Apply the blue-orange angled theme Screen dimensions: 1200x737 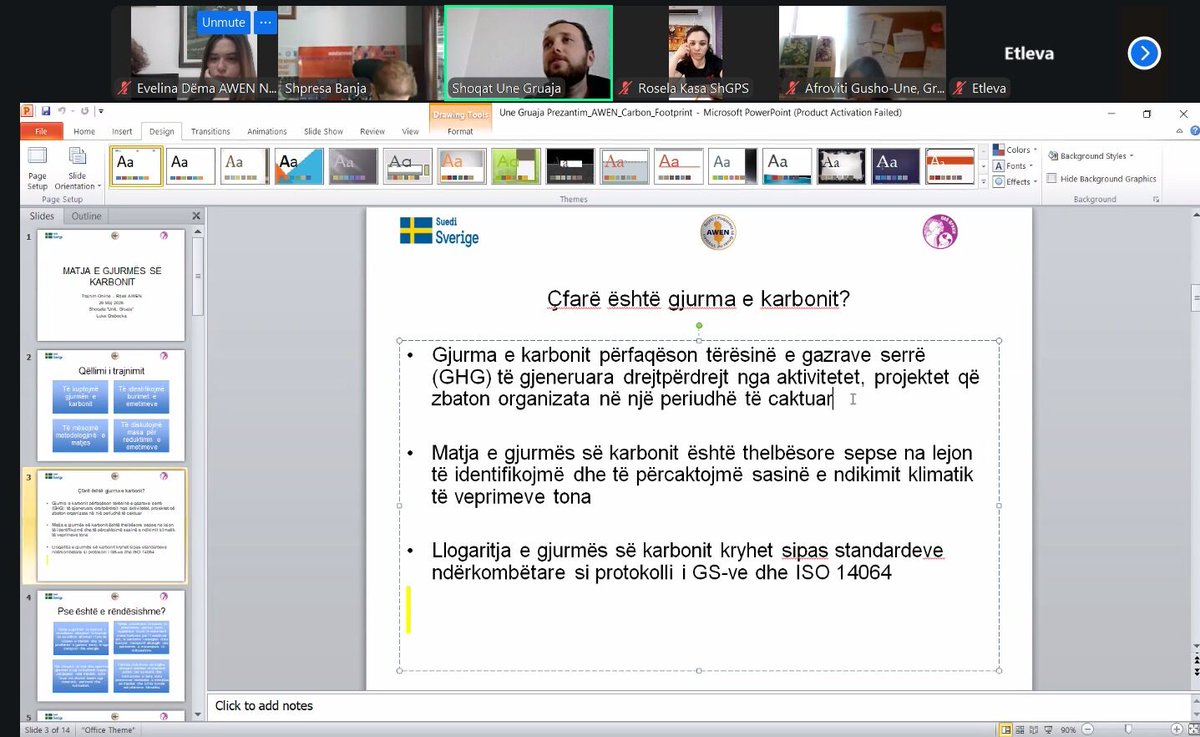299,166
